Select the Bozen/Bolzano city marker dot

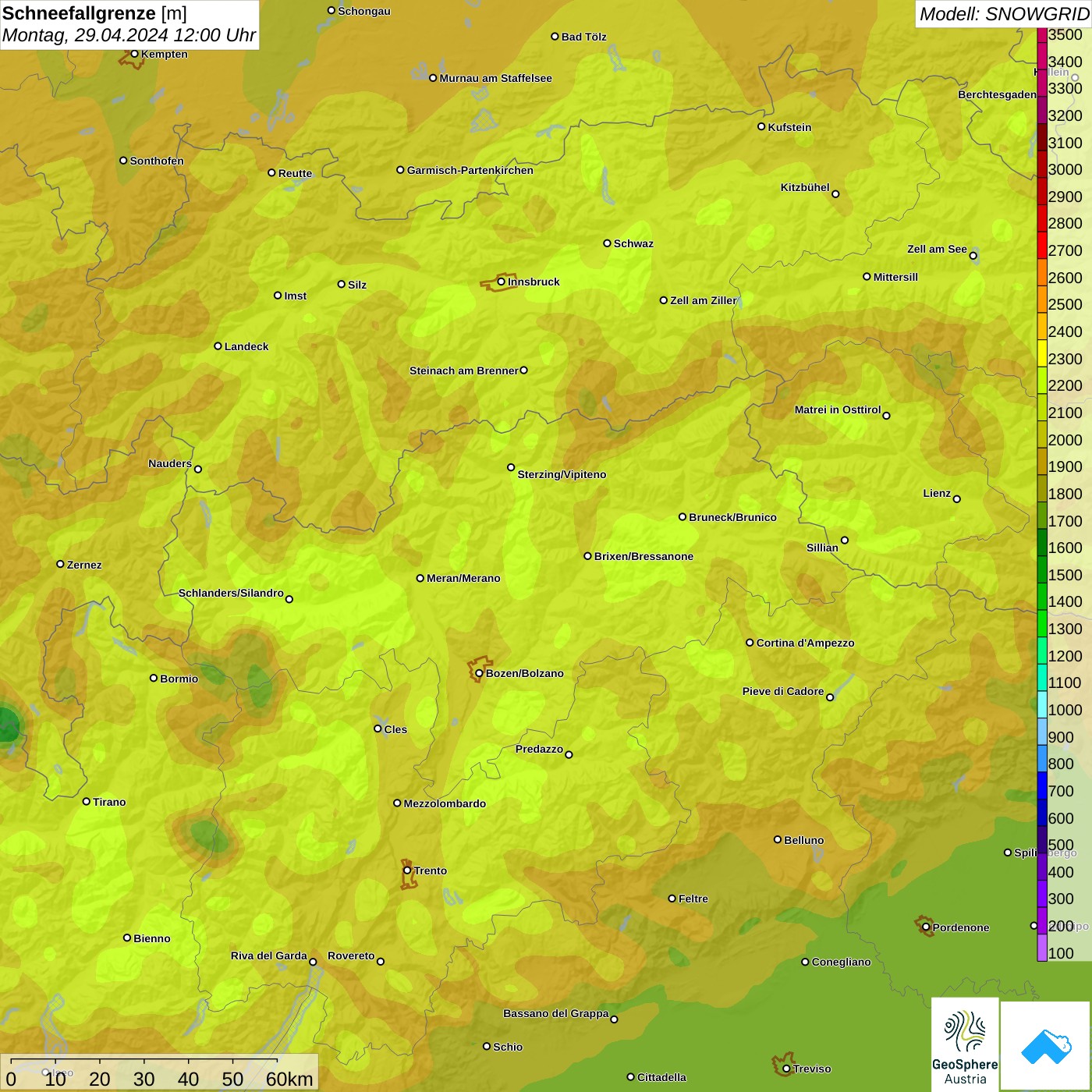point(479,673)
